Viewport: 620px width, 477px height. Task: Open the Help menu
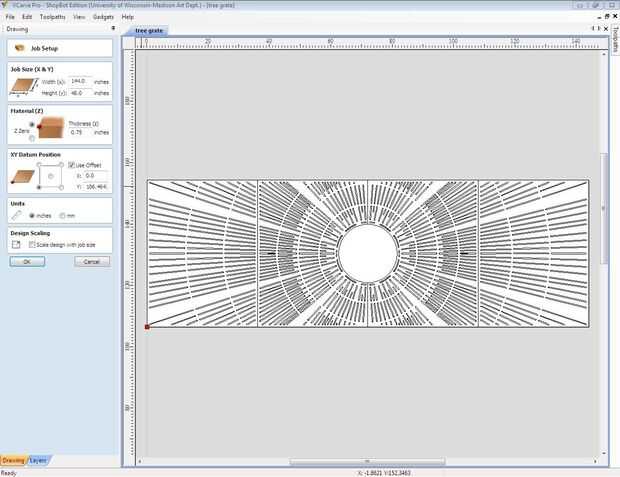coord(127,17)
